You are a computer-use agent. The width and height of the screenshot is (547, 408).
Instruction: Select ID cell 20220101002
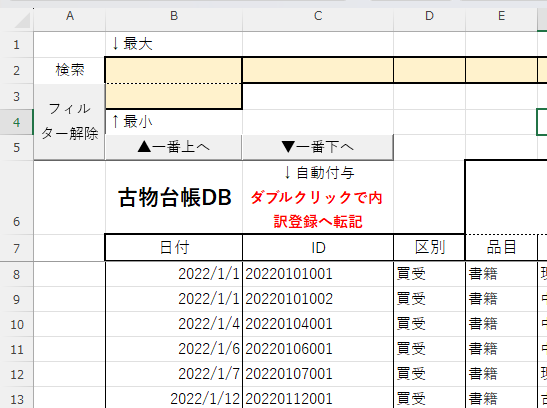point(318,299)
